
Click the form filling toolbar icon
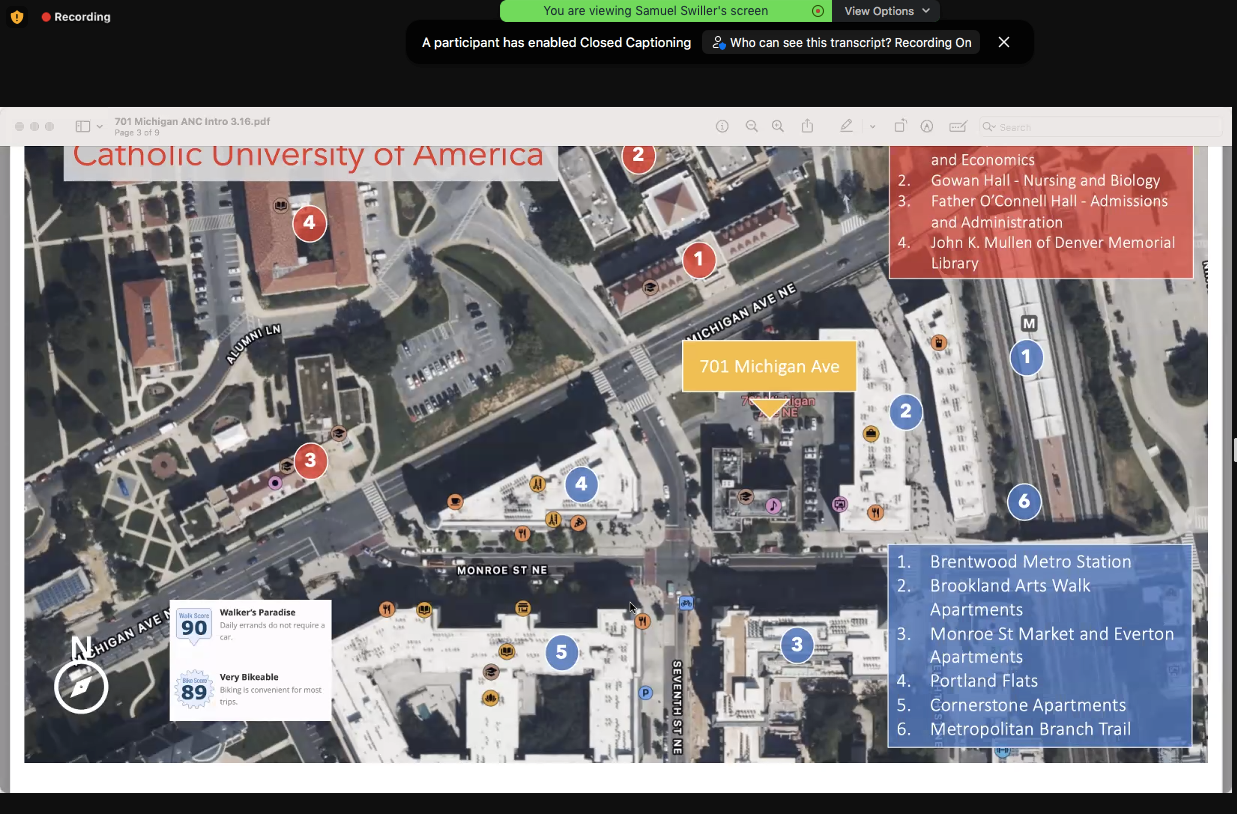click(957, 127)
